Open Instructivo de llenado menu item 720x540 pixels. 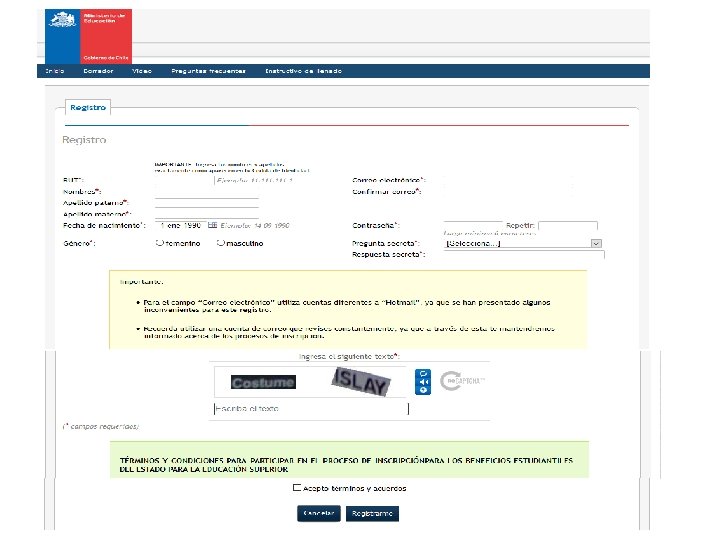(304, 71)
